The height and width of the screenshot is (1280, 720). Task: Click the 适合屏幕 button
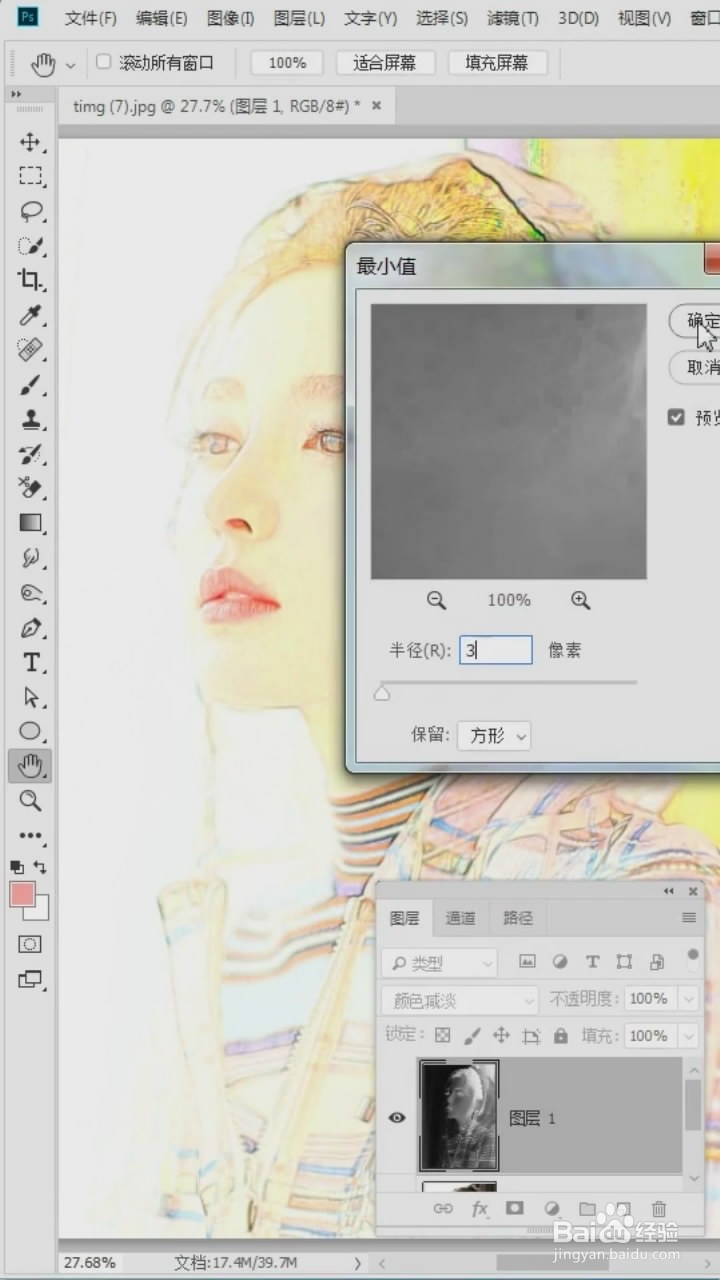(383, 63)
